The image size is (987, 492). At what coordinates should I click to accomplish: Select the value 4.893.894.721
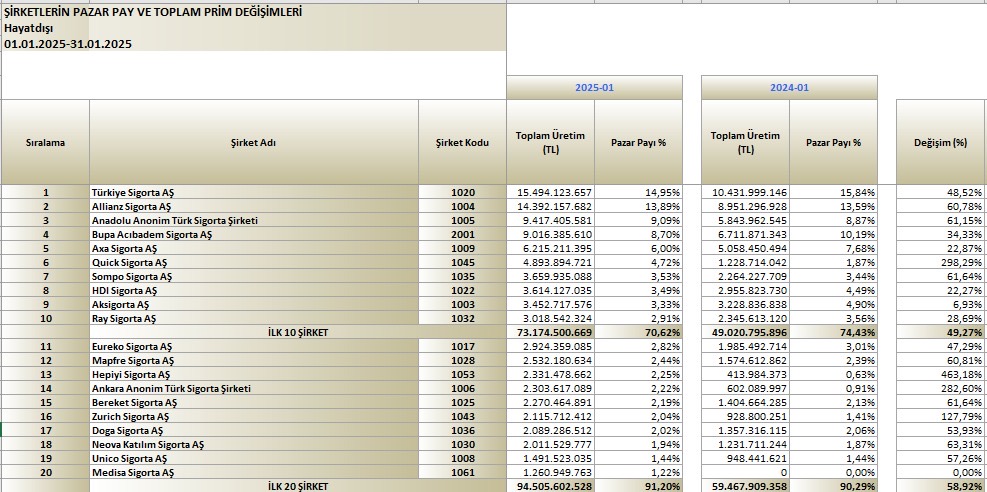(550, 262)
